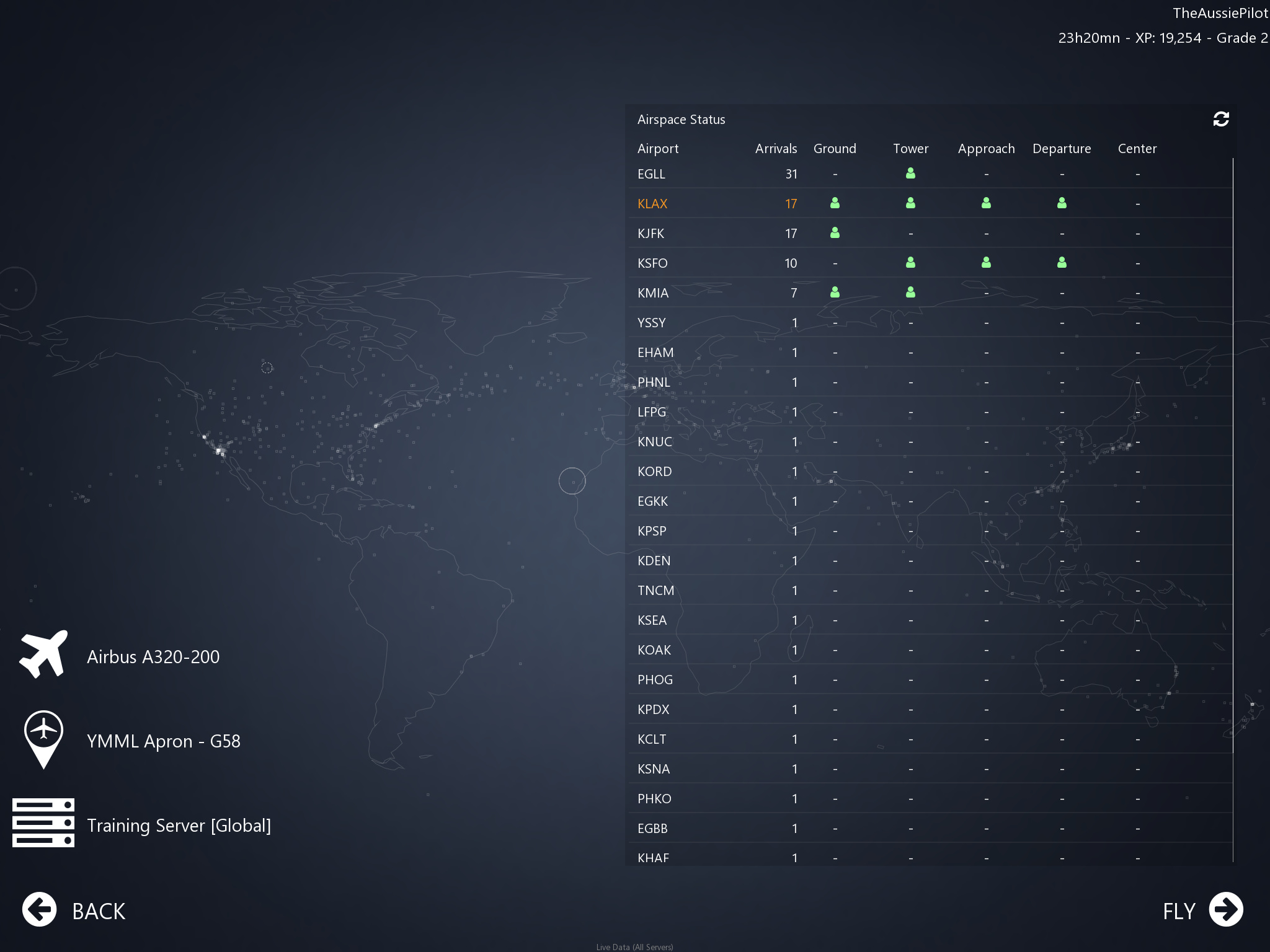Viewport: 1270px width, 952px height.
Task: Click the server rack icon
Action: point(43,822)
